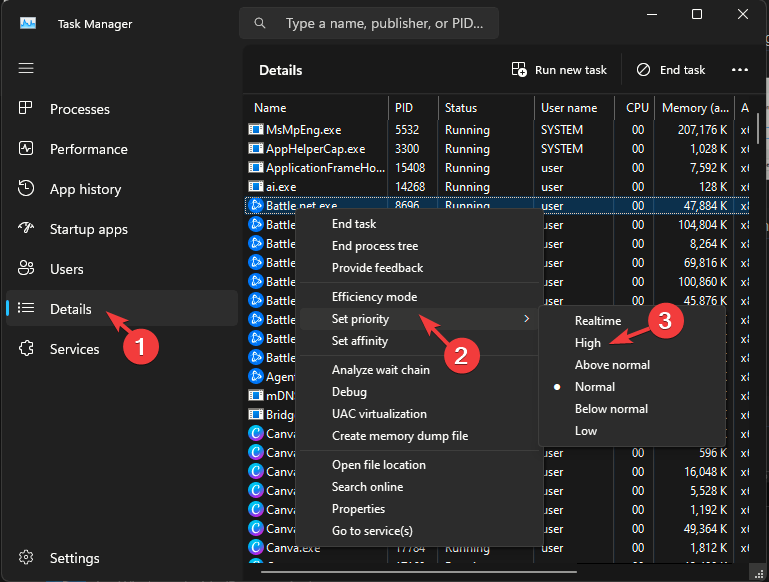This screenshot has width=769, height=582.
Task: Click the Canva icon in the 596 K row
Action: 256,452
